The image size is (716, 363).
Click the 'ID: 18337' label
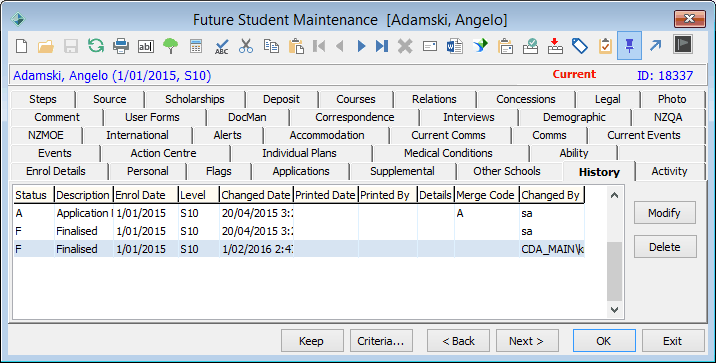click(x=665, y=75)
